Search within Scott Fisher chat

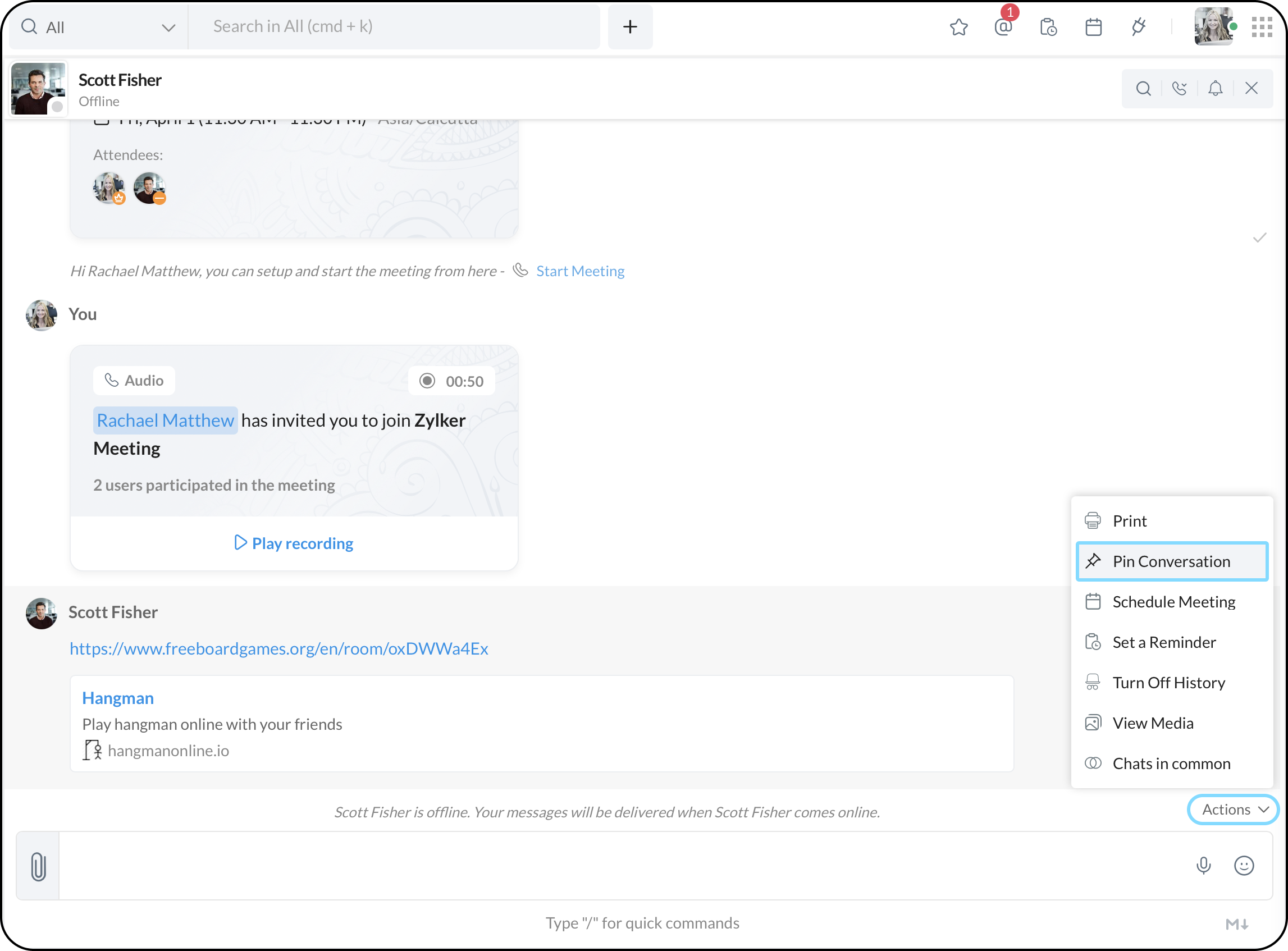1144,89
